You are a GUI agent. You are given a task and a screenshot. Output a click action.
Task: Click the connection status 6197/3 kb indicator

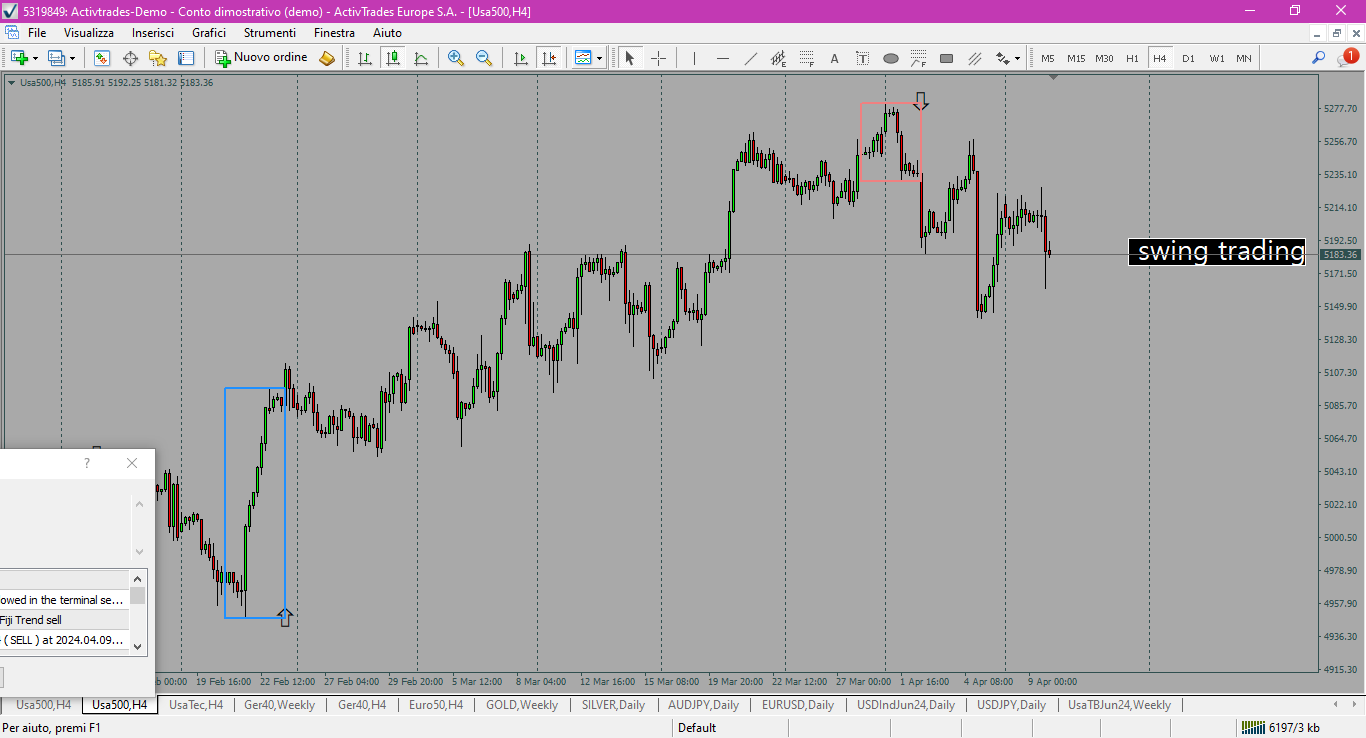[1281, 727]
